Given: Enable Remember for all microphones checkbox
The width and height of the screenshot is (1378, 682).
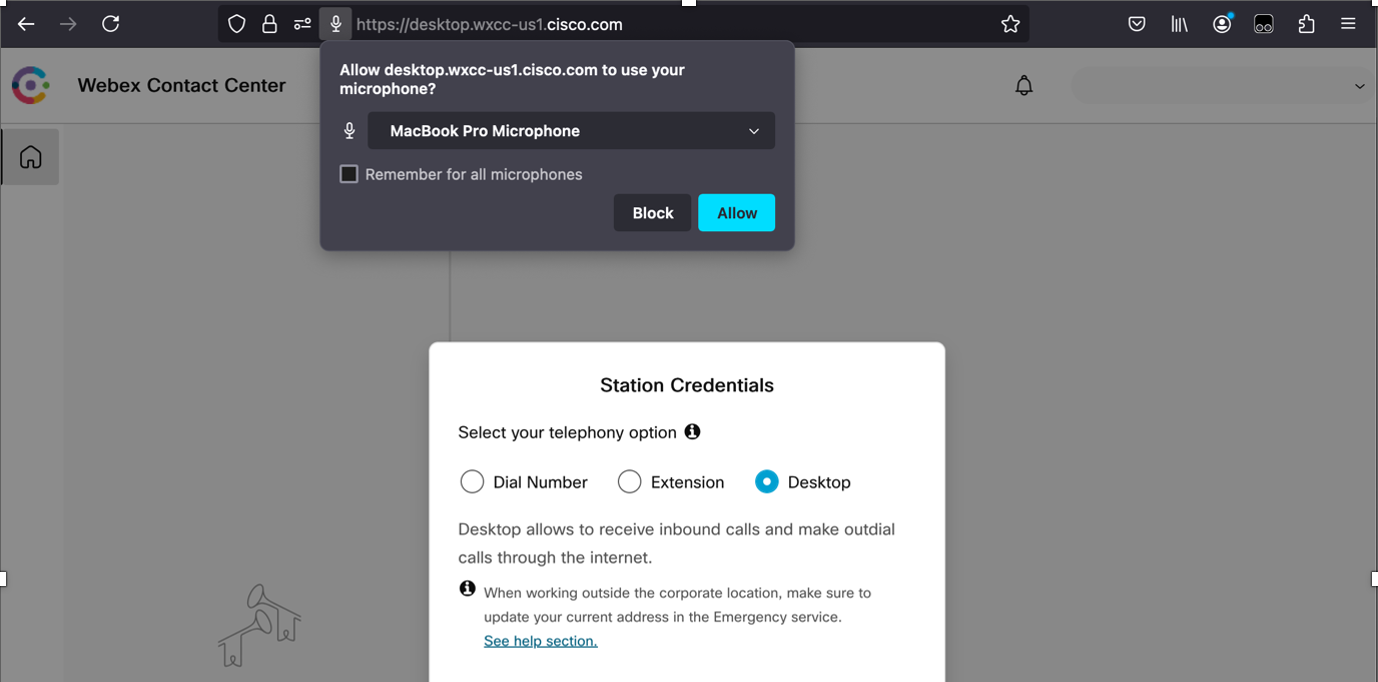Looking at the screenshot, I should coord(349,174).
